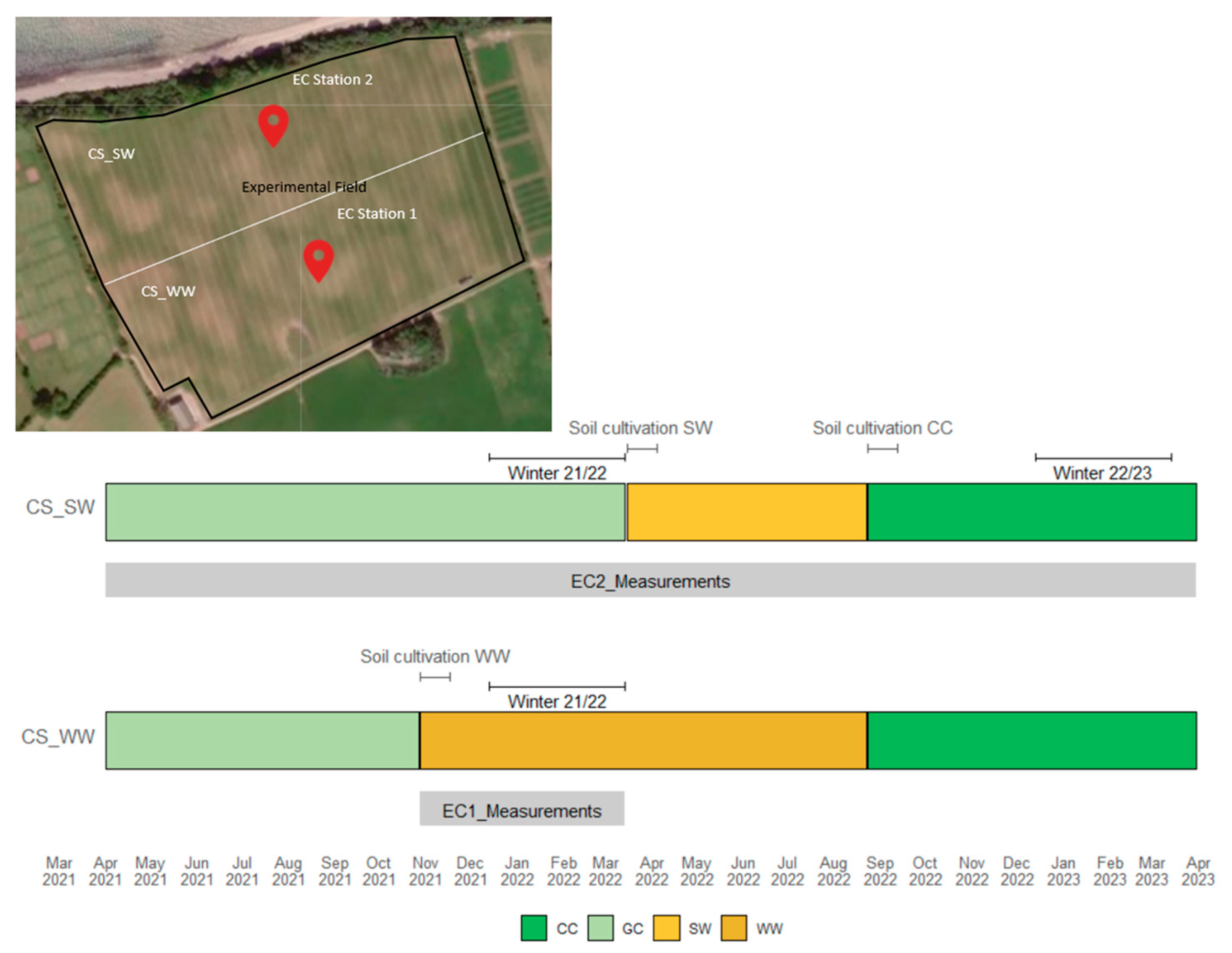Click the WW orange legend swatch
This screenshot has width=1232, height=953.
[x=733, y=928]
